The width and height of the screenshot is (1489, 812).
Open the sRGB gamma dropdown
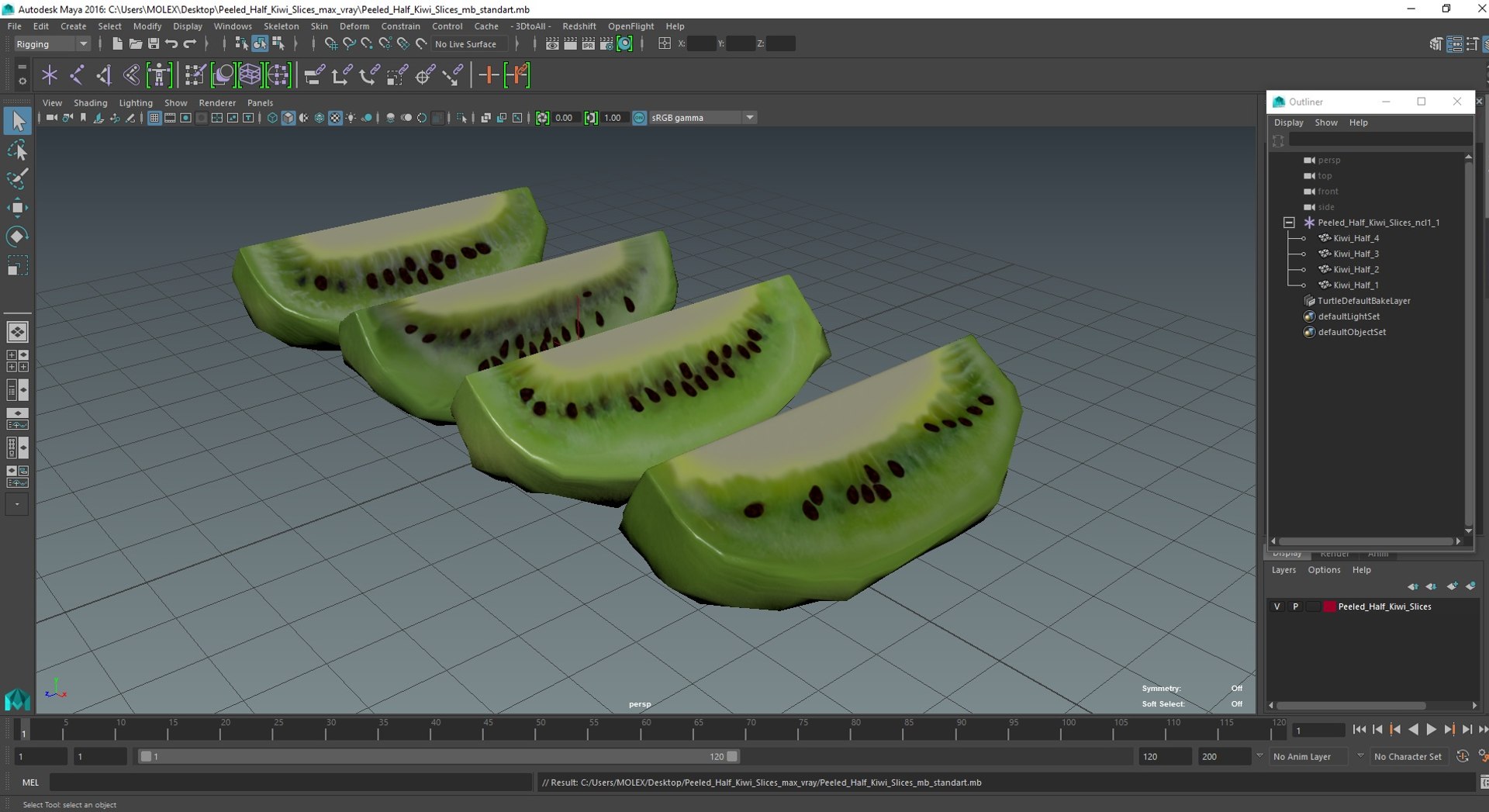pos(703,118)
